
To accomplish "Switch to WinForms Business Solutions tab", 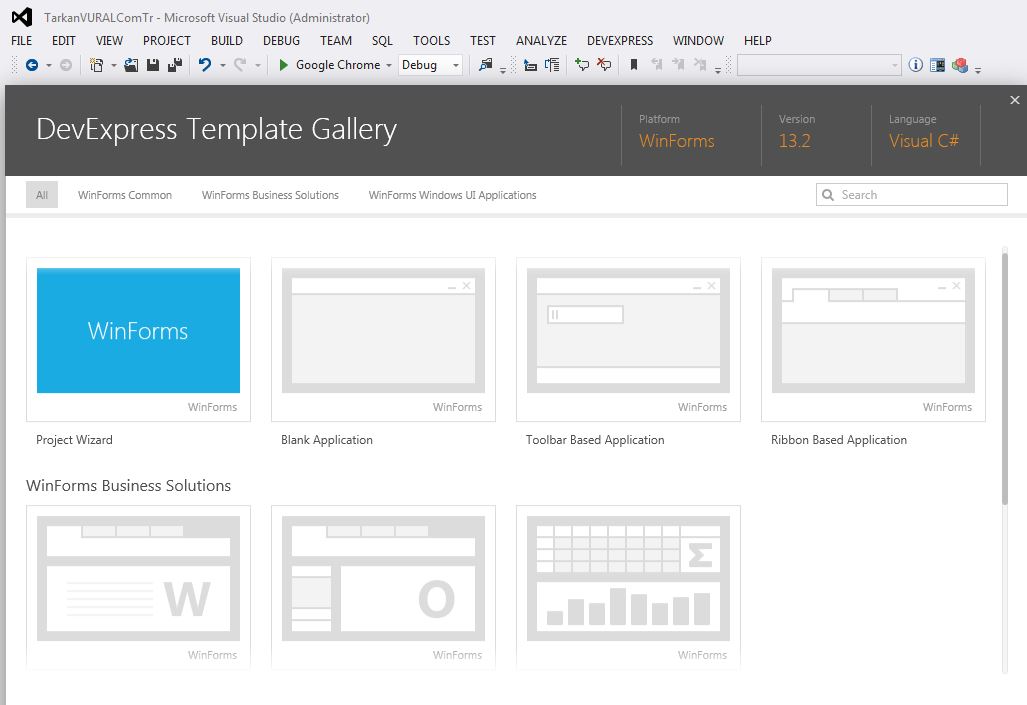I will pyautogui.click(x=271, y=195).
